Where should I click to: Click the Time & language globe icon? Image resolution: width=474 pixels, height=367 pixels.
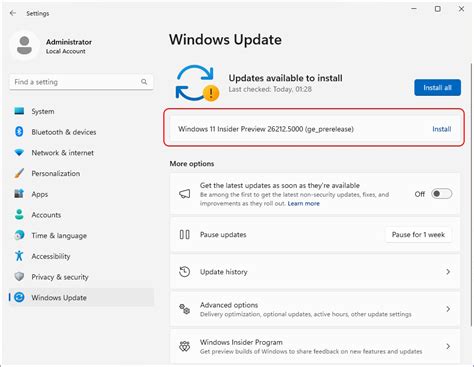[x=19, y=235]
